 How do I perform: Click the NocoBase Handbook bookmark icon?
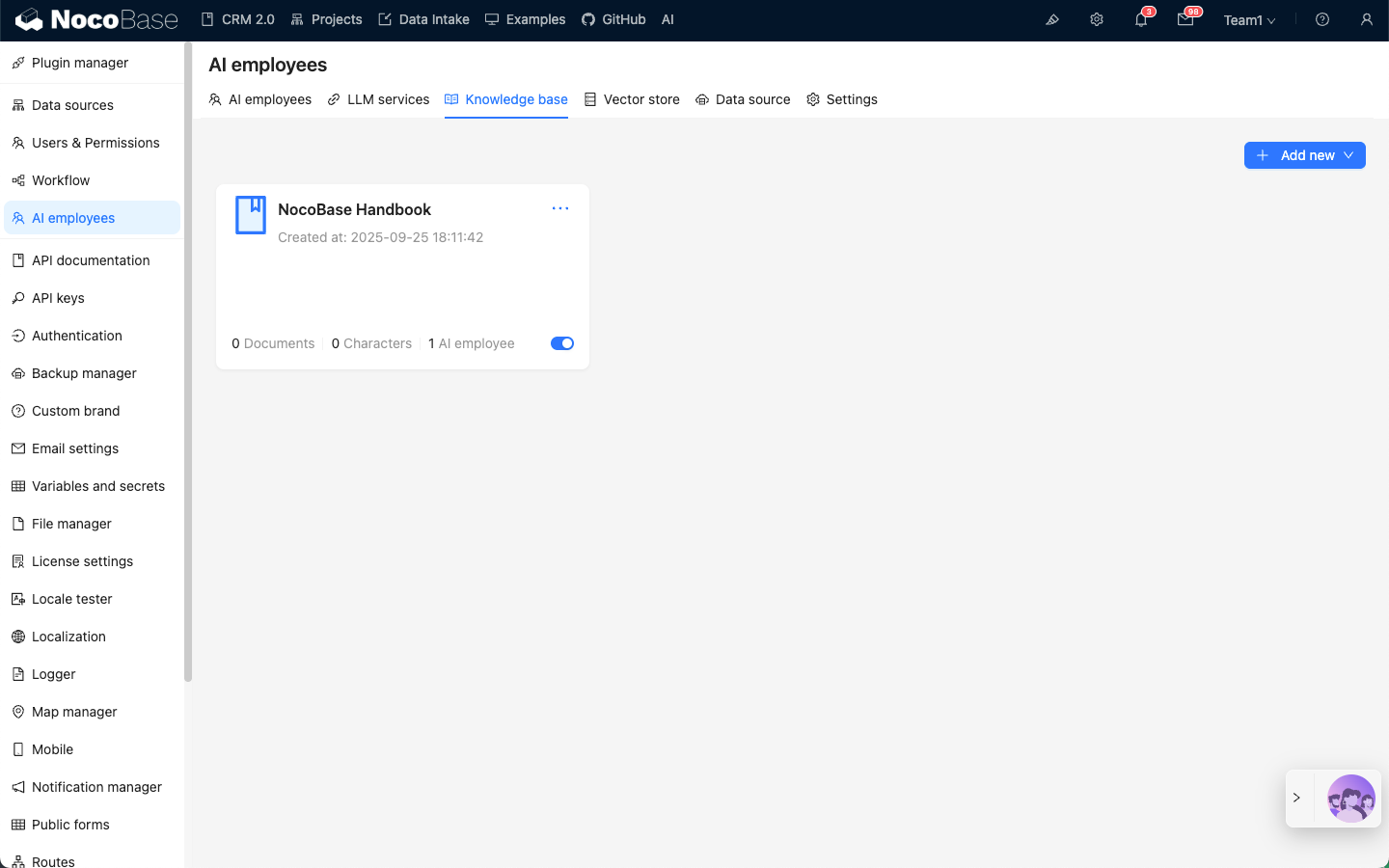coord(251,214)
